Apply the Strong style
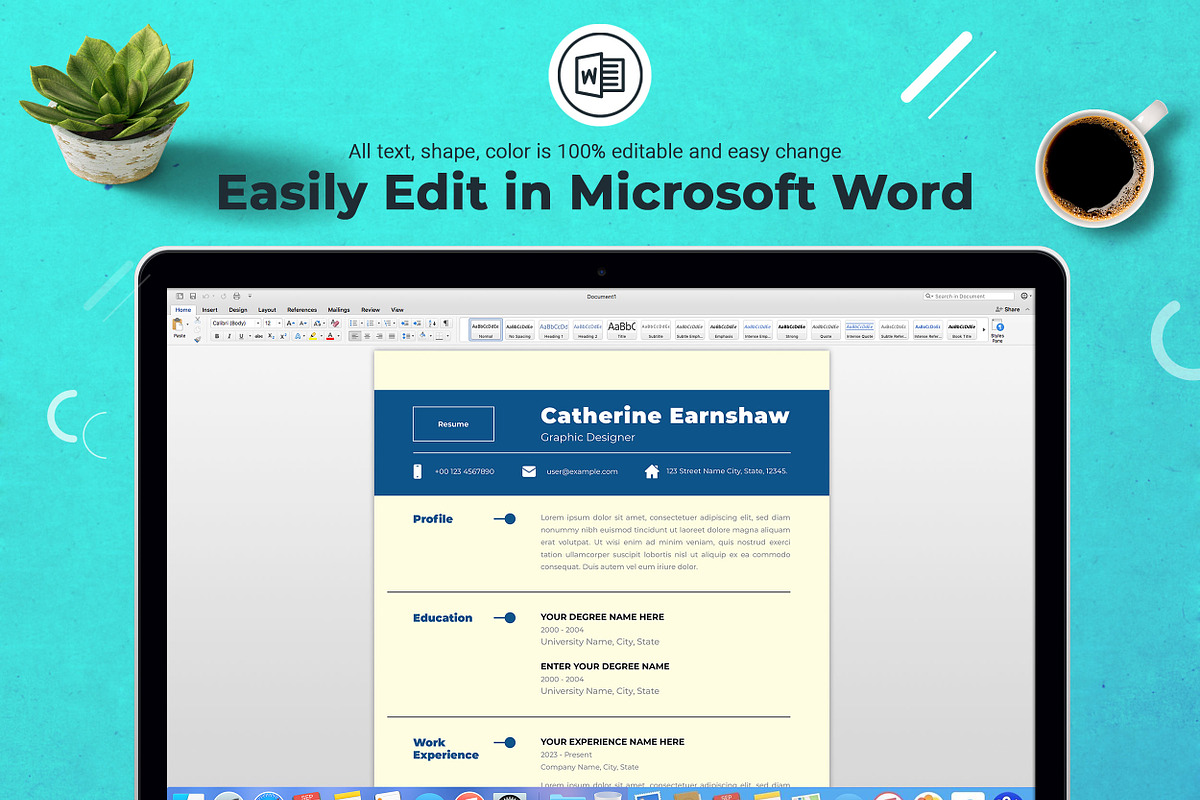 pos(792,330)
